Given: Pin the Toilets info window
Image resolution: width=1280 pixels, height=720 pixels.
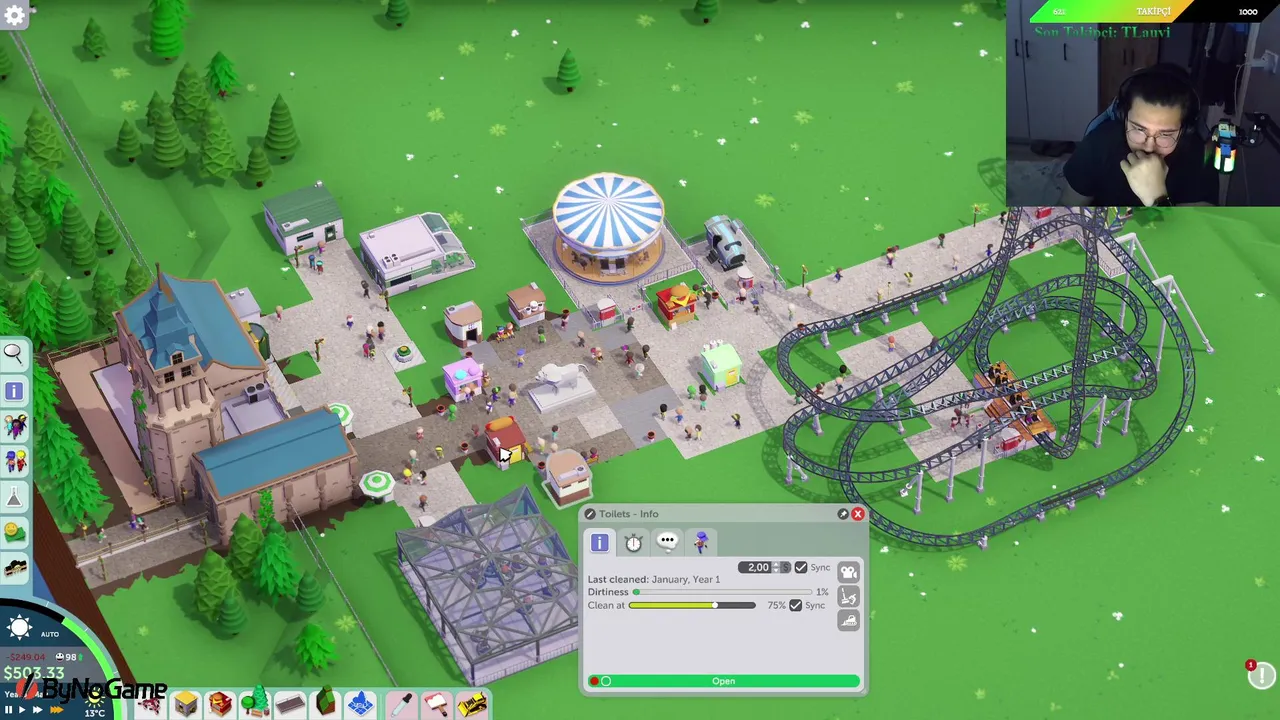Looking at the screenshot, I should (842, 514).
